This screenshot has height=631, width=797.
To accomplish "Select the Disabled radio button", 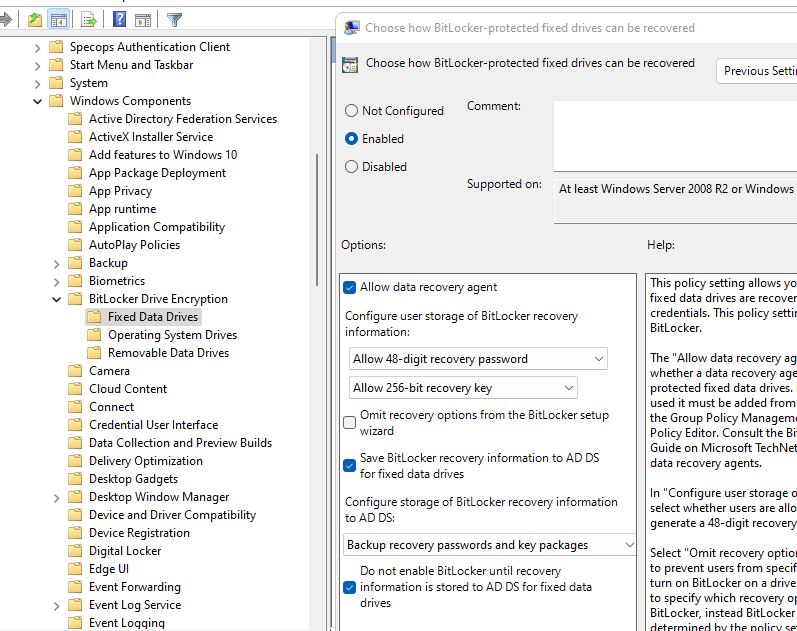I will (351, 167).
